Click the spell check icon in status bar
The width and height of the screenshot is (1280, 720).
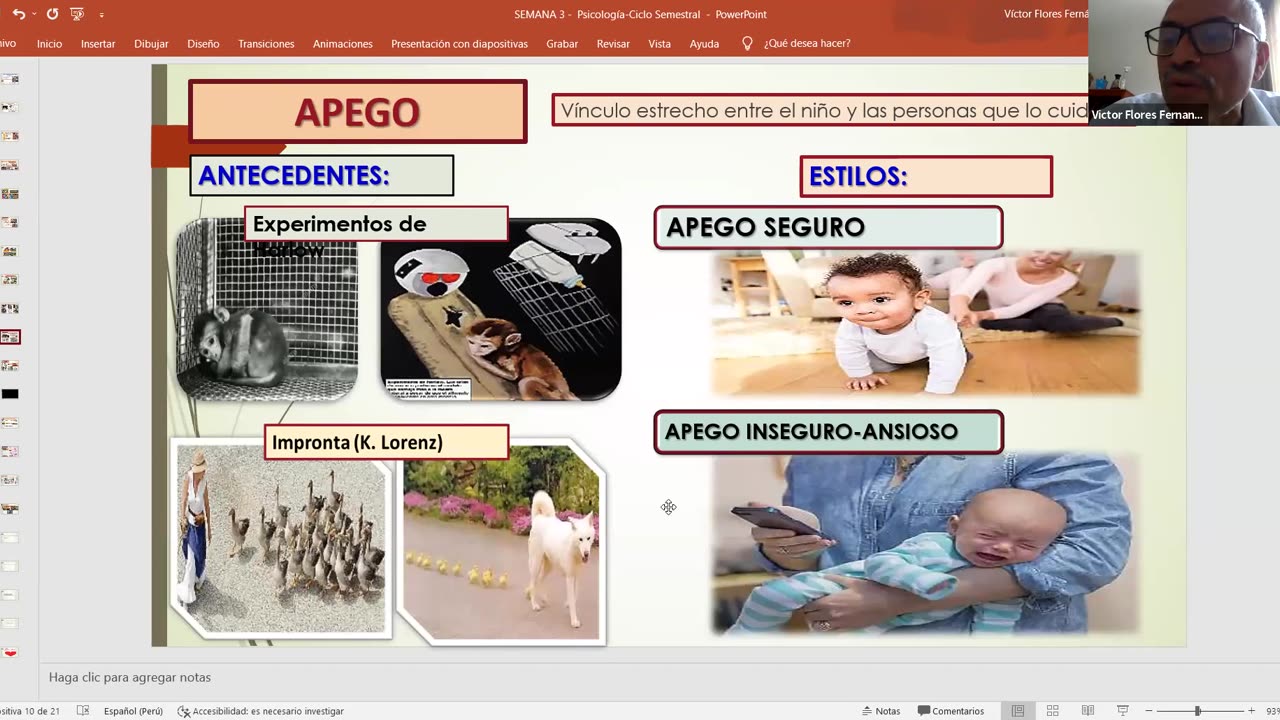83,711
